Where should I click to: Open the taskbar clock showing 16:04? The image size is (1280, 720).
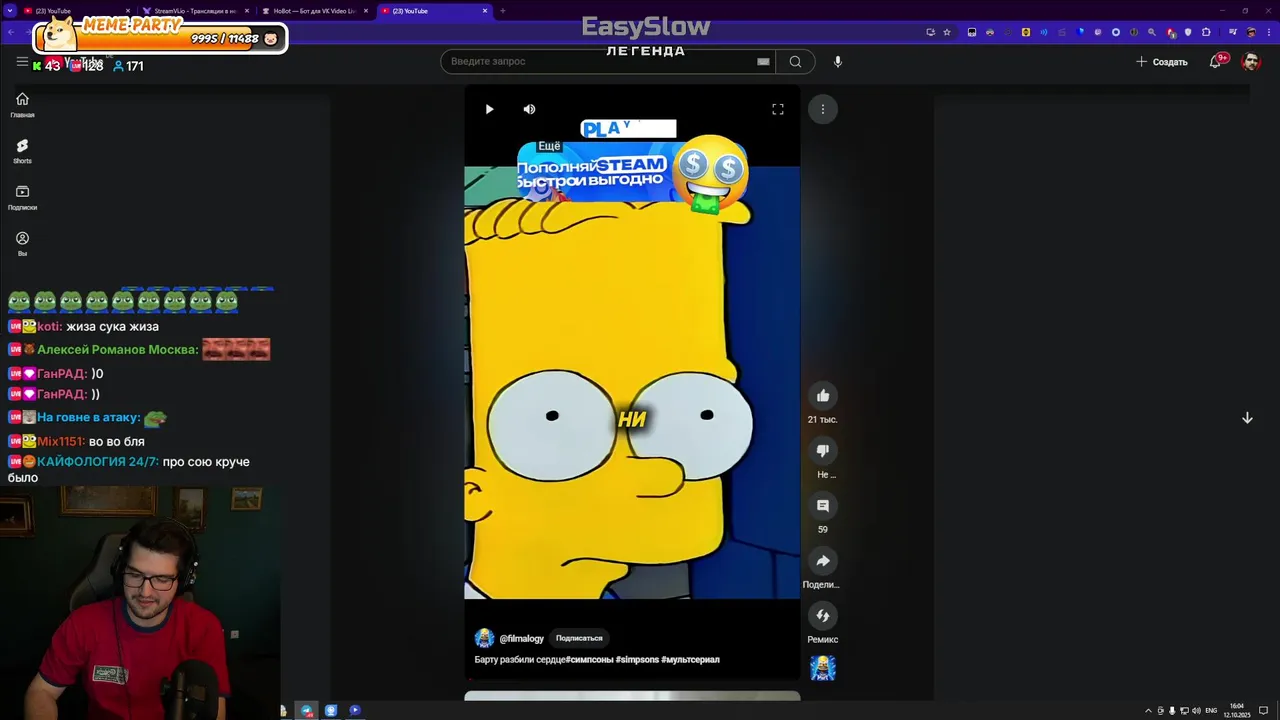[1237, 710]
